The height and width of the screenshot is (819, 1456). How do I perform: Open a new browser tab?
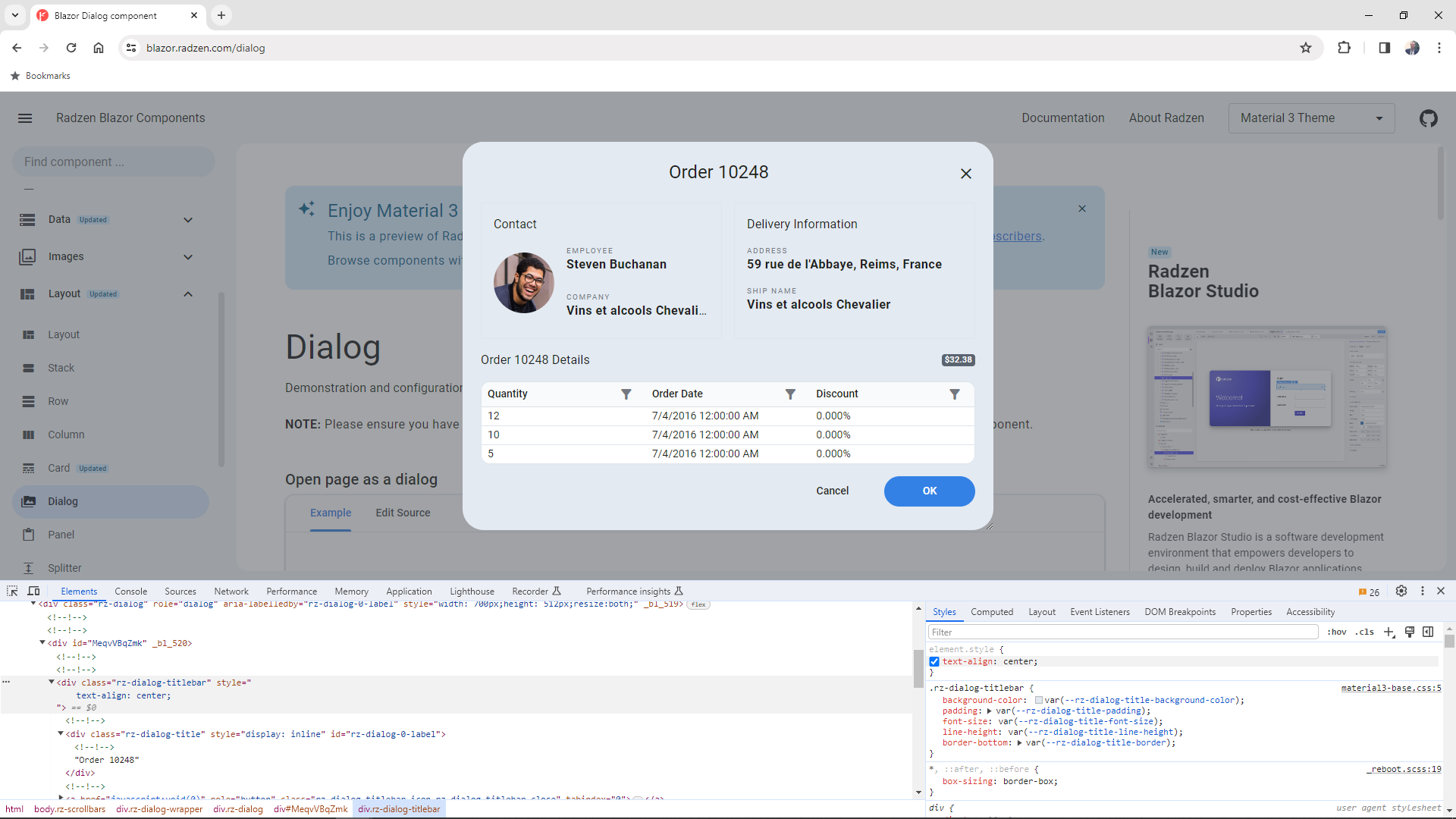(221, 15)
